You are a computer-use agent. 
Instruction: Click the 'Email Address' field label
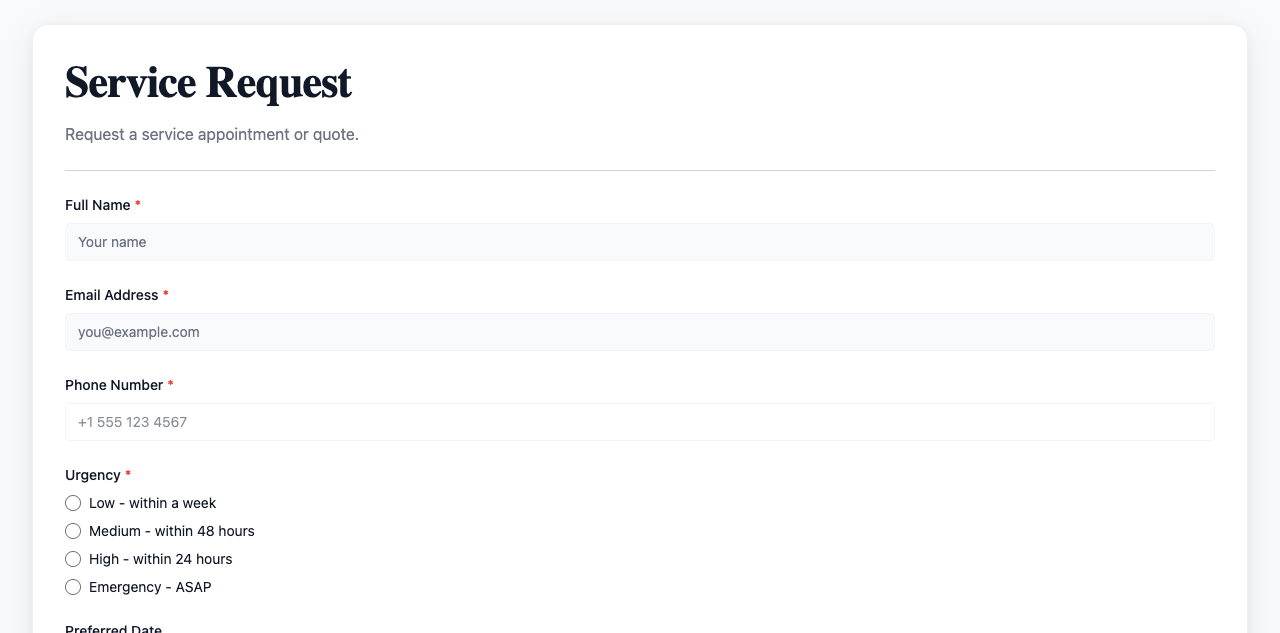coord(111,295)
